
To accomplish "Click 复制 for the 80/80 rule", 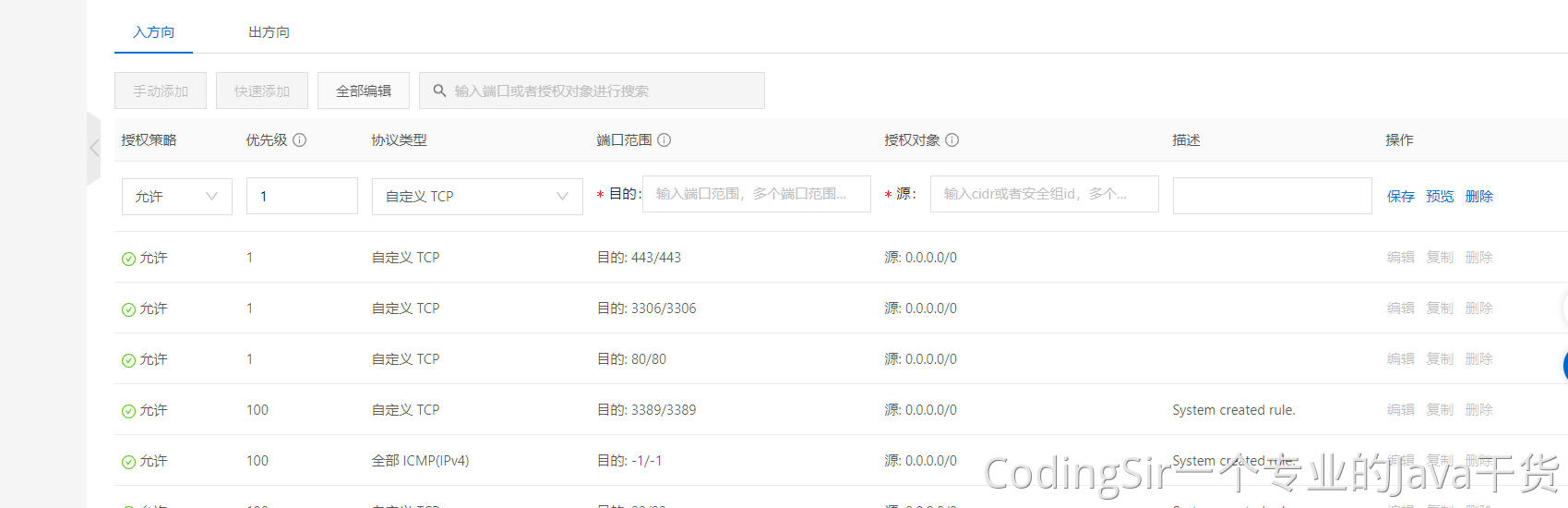I will click(1440, 359).
